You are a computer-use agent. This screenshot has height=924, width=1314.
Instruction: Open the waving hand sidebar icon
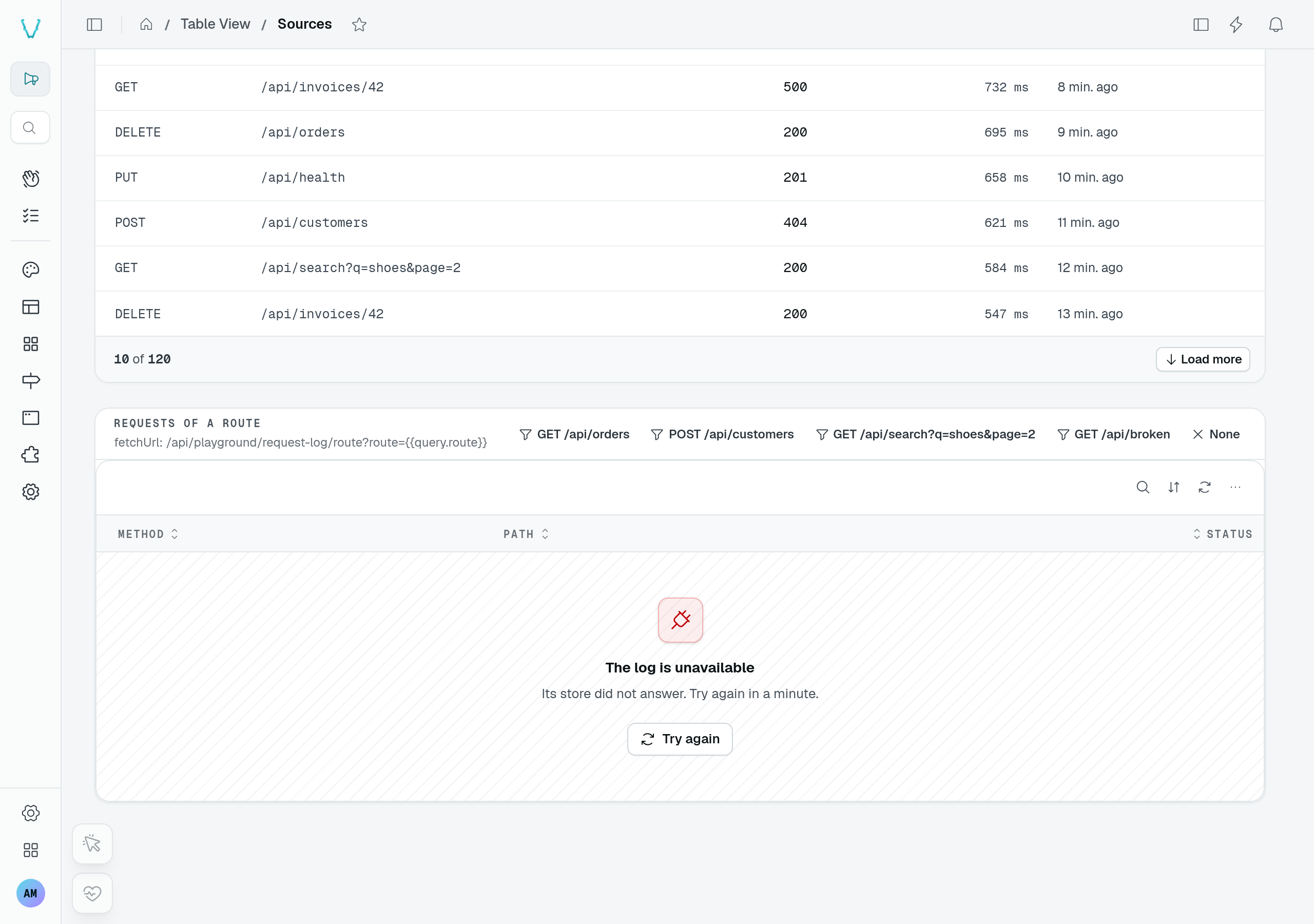click(30, 179)
